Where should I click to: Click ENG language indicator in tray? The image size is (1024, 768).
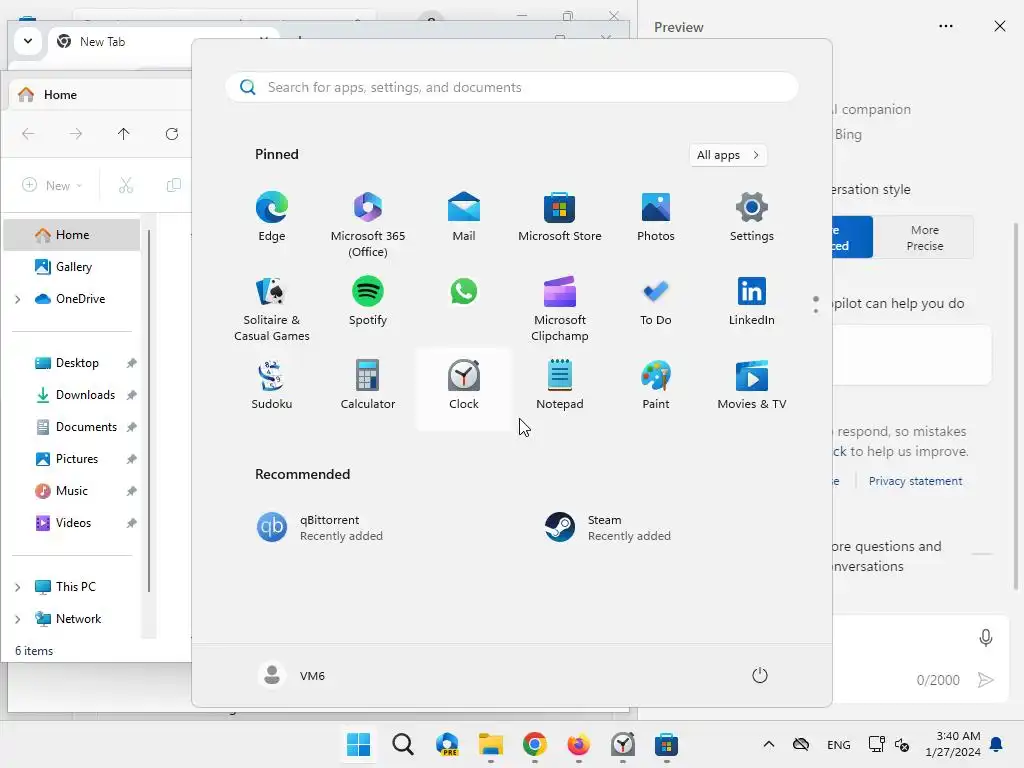839,744
